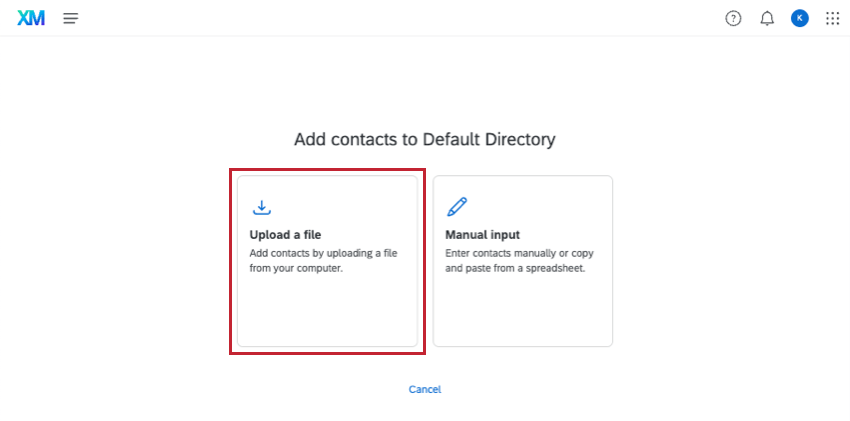View notifications via the bell icon

(767, 18)
